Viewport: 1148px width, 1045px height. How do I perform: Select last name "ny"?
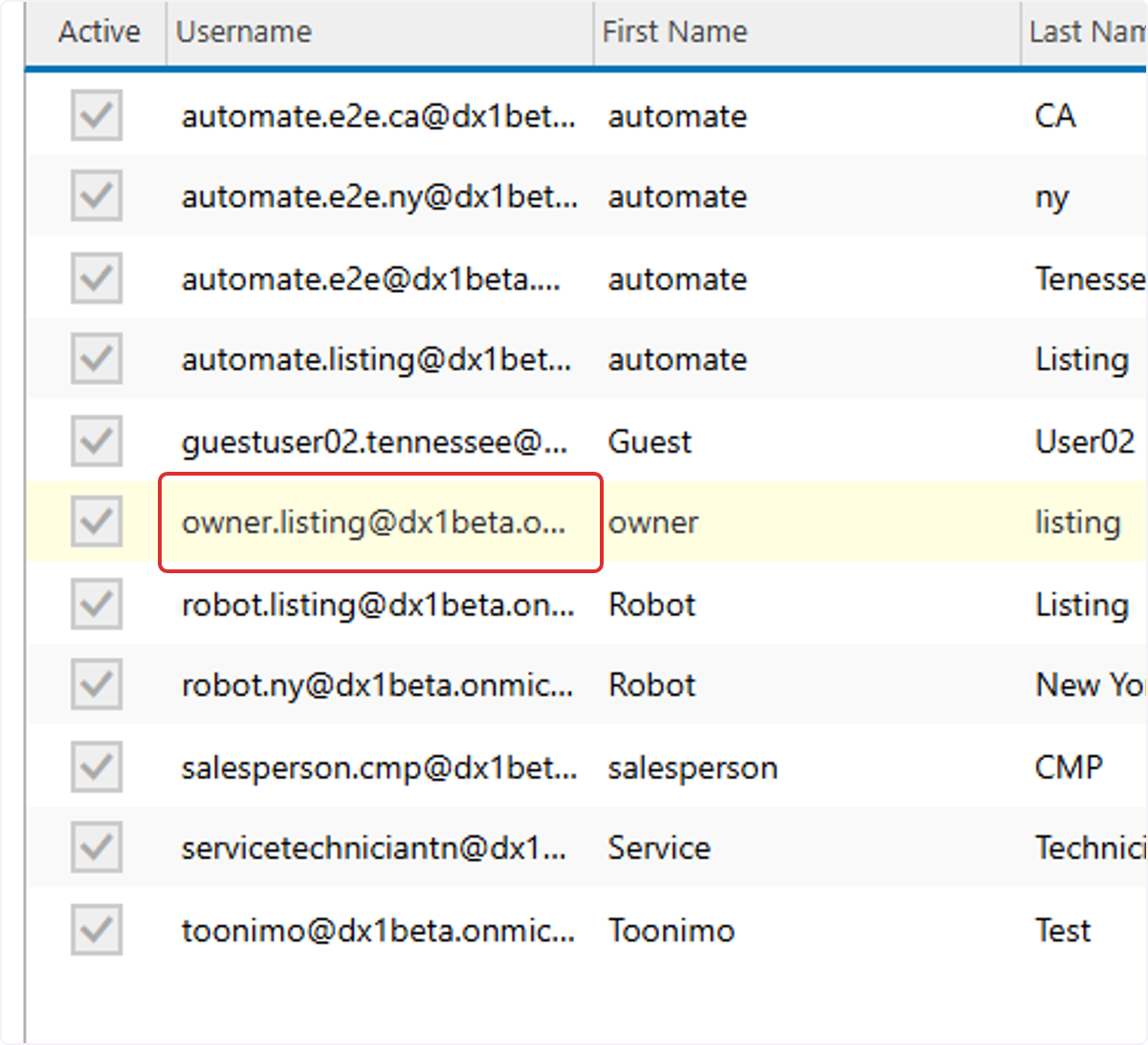[x=1051, y=198]
